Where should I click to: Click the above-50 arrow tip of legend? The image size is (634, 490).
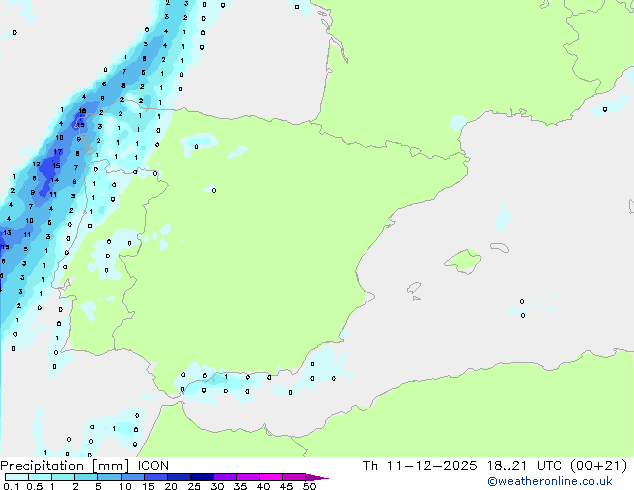tap(317, 477)
